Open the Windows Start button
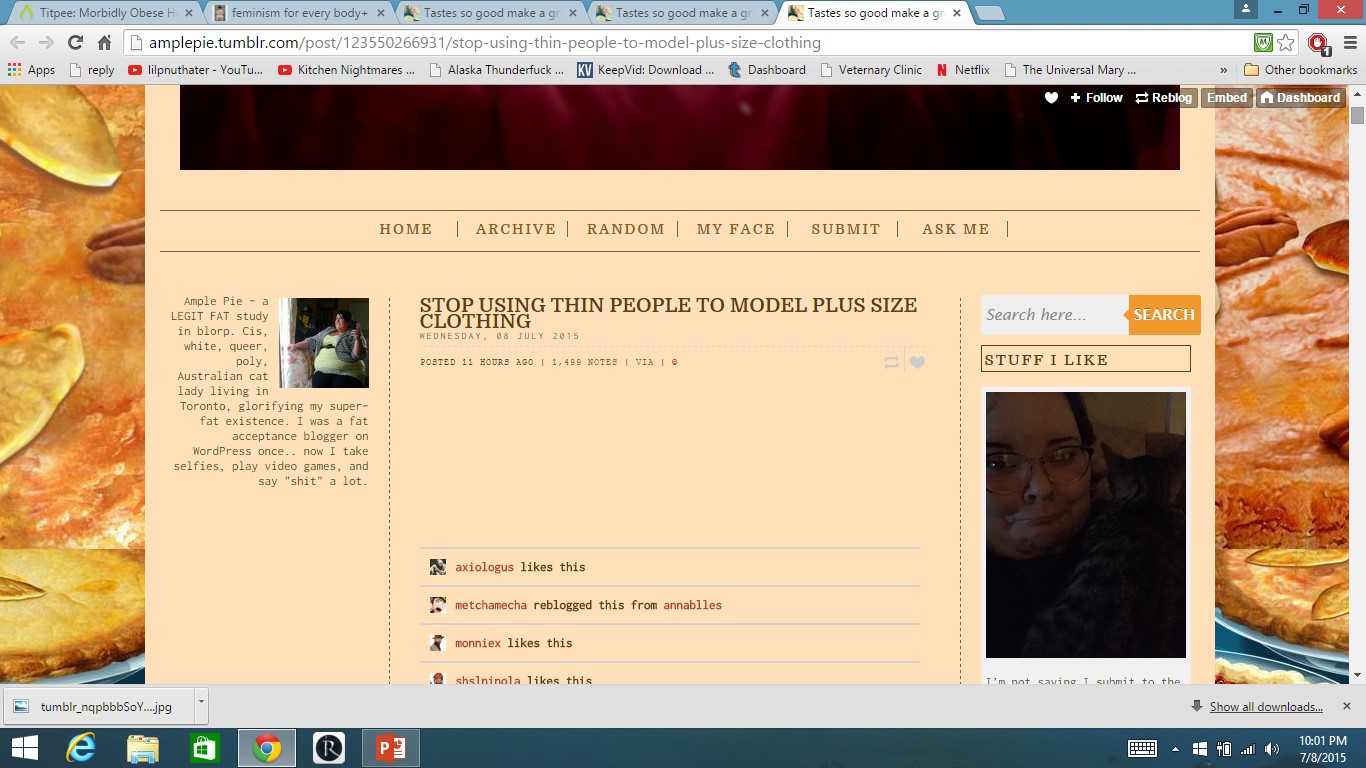 coord(24,748)
